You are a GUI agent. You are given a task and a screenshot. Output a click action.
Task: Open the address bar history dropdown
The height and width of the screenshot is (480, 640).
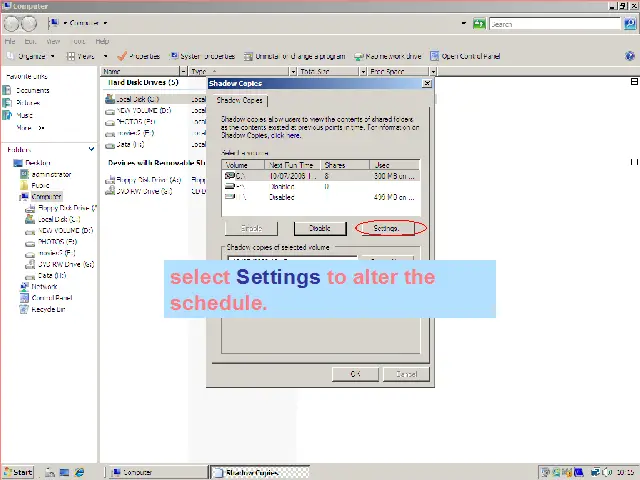tap(464, 23)
